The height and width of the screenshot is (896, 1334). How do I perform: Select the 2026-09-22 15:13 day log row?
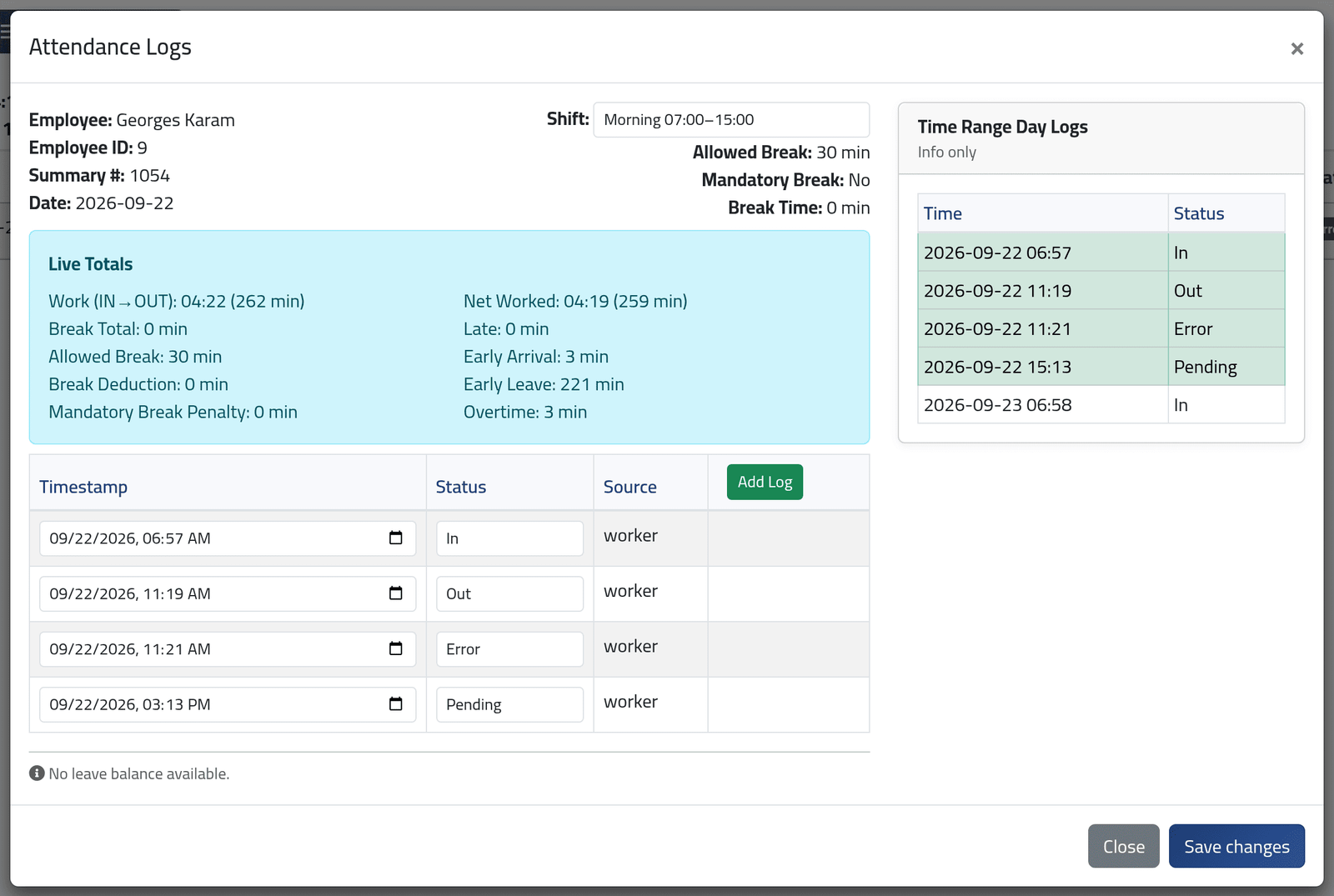tap(1101, 367)
